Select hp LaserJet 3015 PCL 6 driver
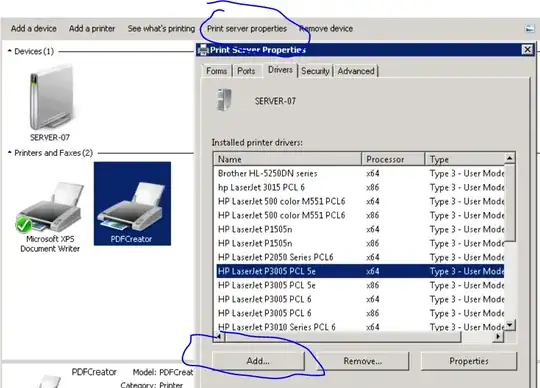 coord(360,188)
